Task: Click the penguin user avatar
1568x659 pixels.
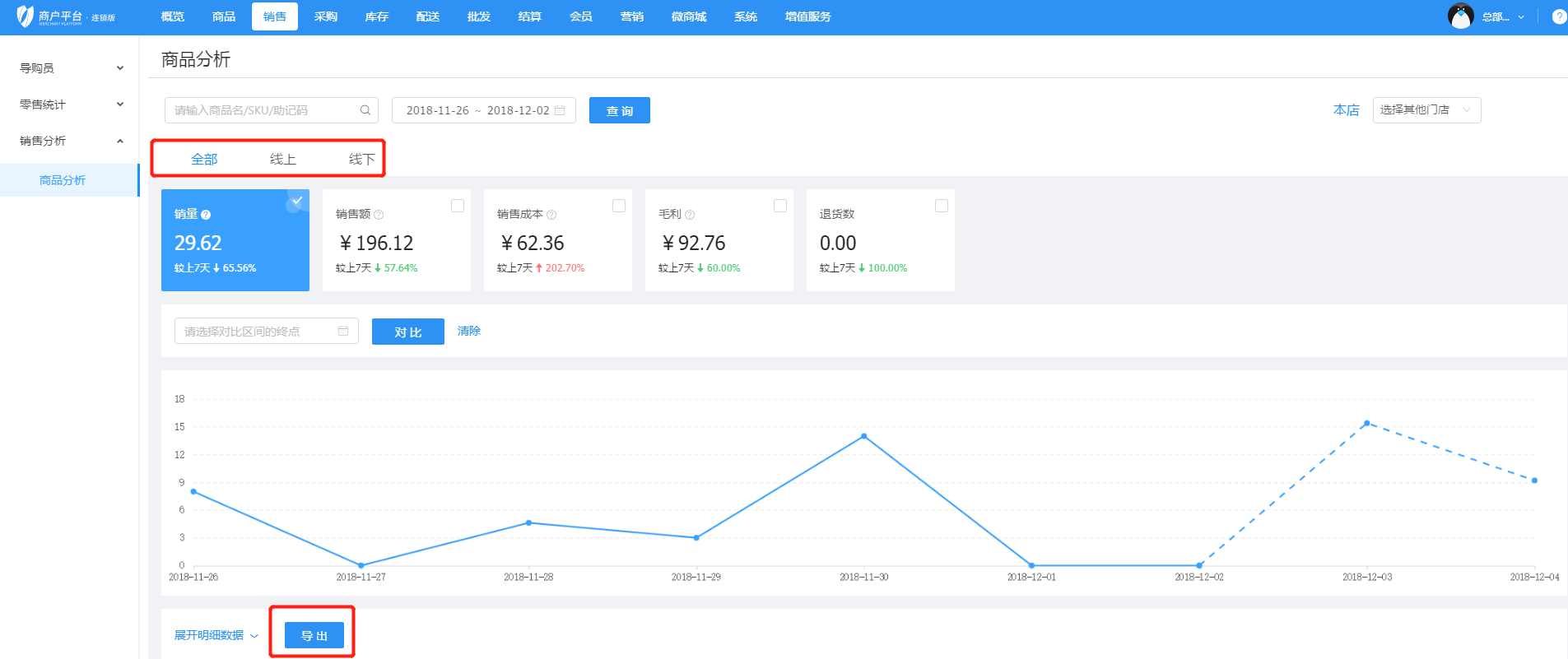Action: [x=1460, y=16]
